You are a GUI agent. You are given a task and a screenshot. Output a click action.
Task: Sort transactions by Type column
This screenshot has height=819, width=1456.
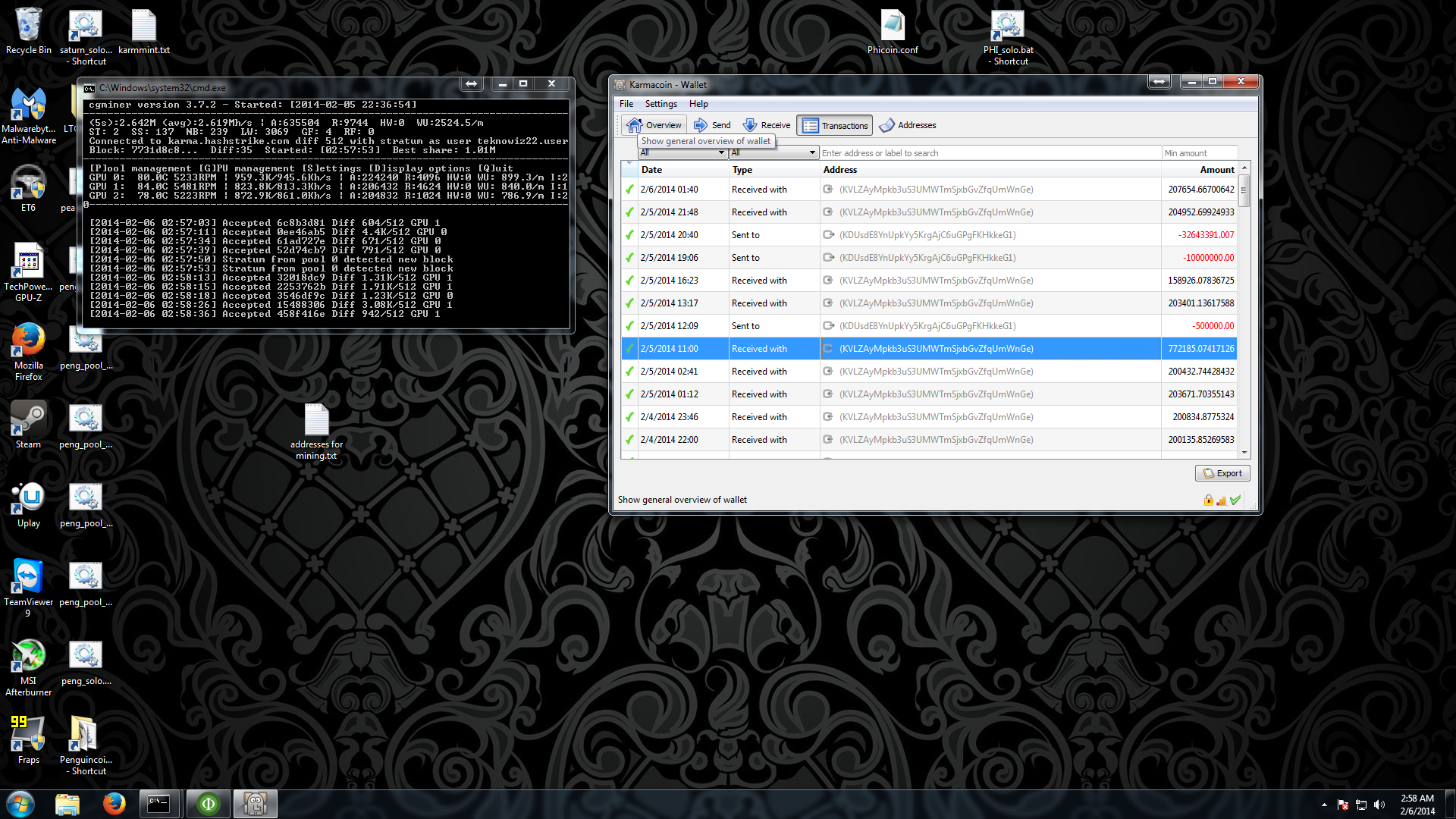774,170
